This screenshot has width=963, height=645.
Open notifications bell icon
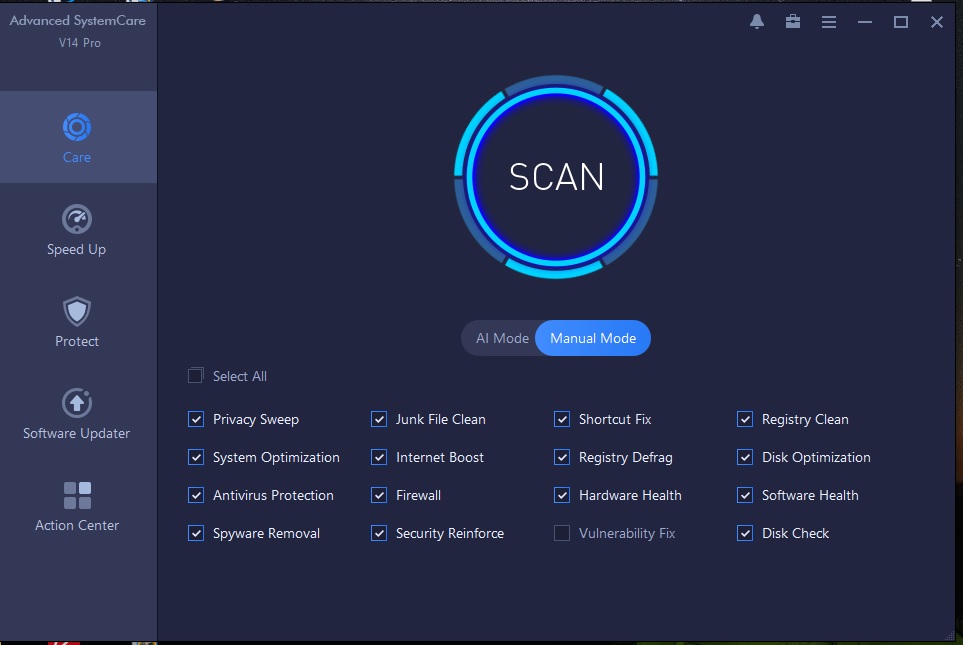click(x=757, y=22)
